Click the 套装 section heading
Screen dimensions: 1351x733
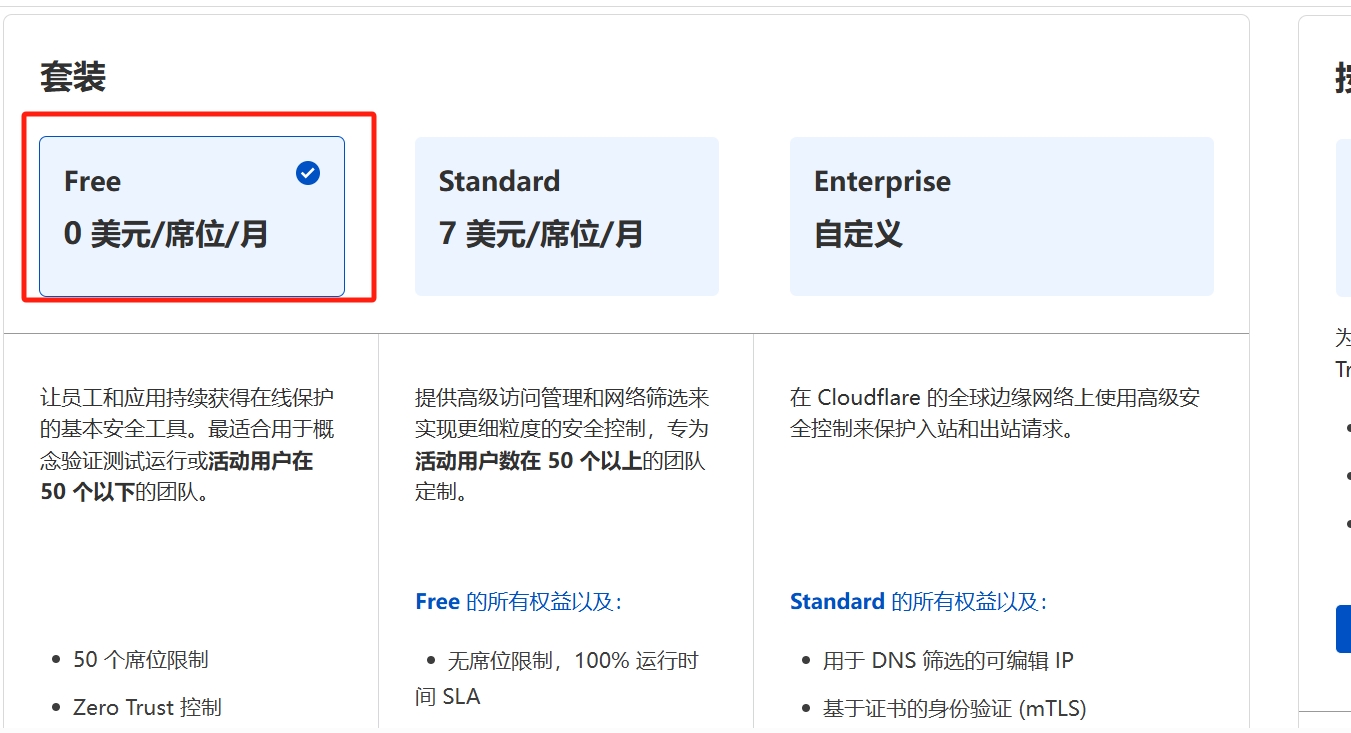click(73, 77)
